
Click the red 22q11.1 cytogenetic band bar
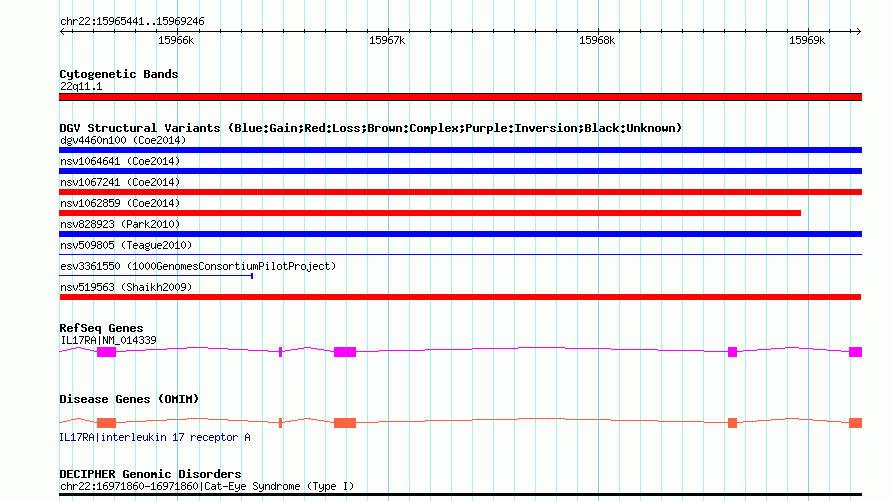coord(460,97)
